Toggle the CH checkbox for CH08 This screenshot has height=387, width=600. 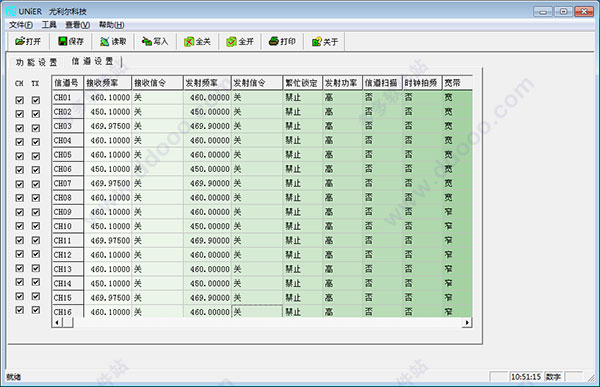(20, 198)
